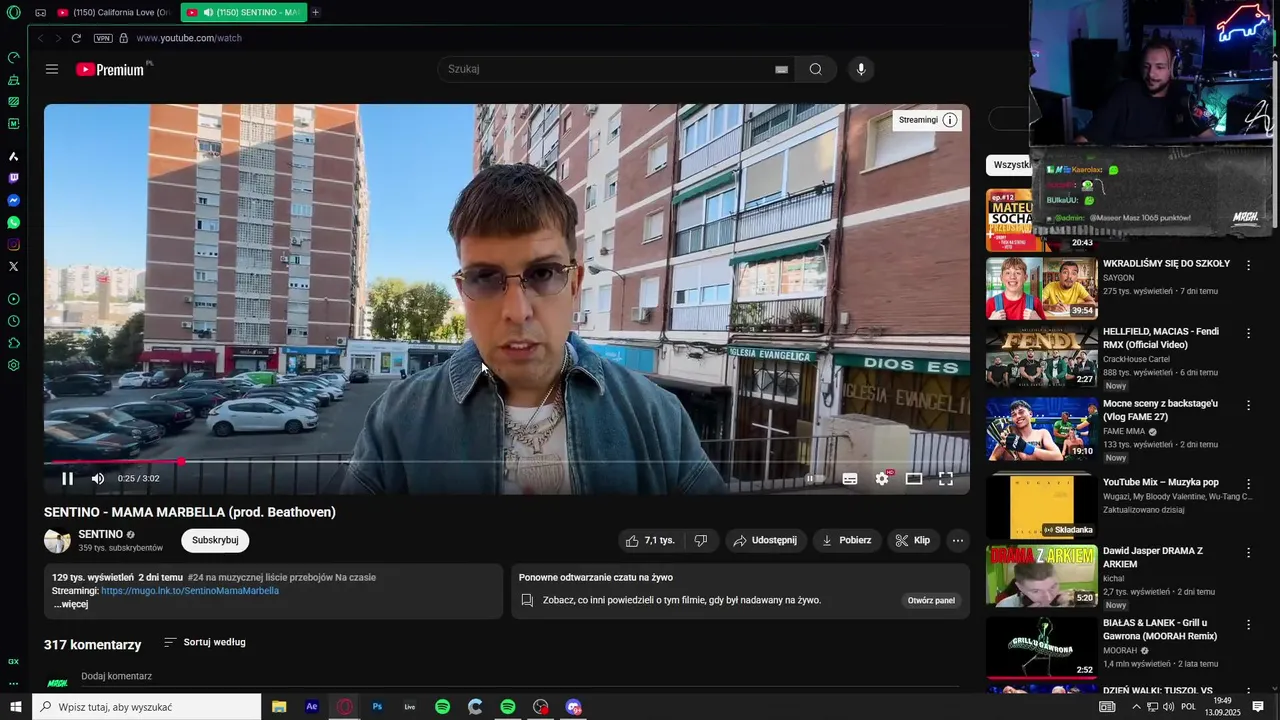1280x720 pixels.
Task: Open the on-screen keyboard in search box
Action: click(x=782, y=70)
